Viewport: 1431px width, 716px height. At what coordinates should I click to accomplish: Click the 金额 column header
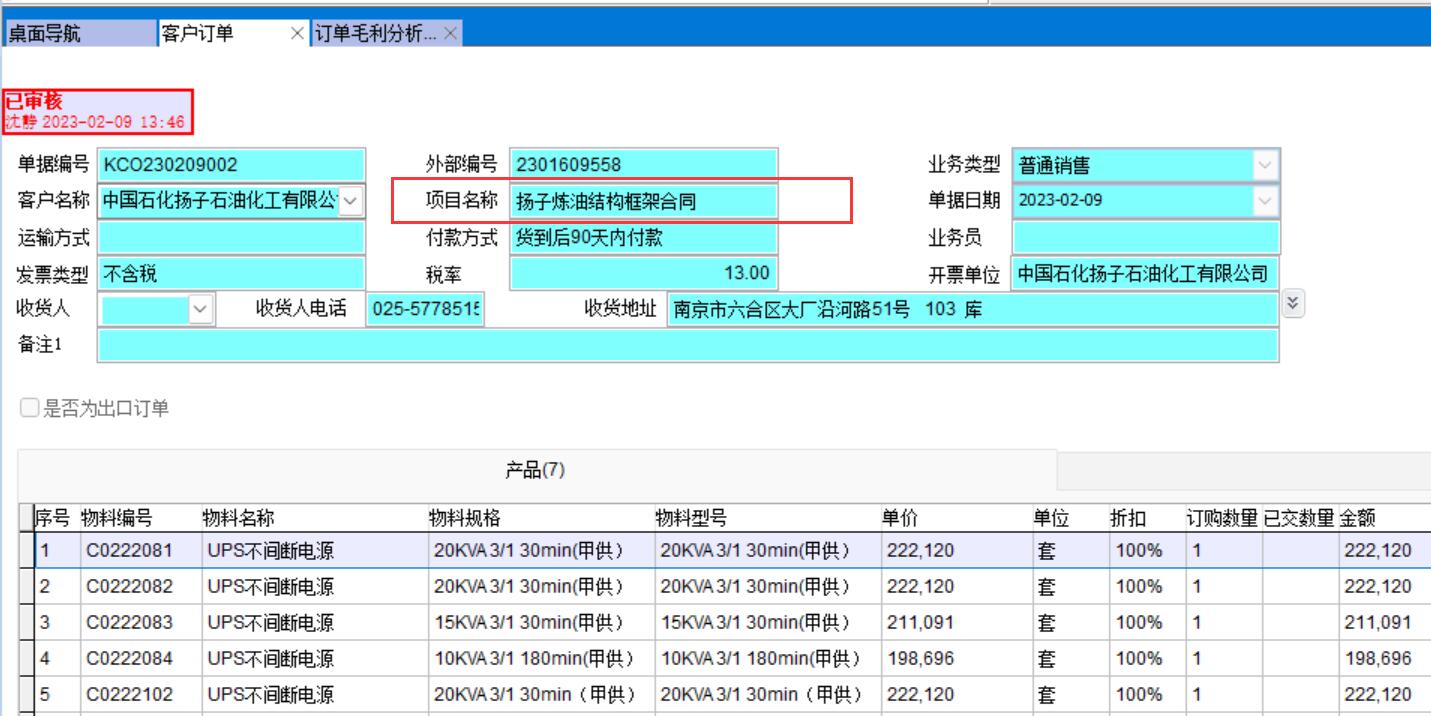point(1360,518)
